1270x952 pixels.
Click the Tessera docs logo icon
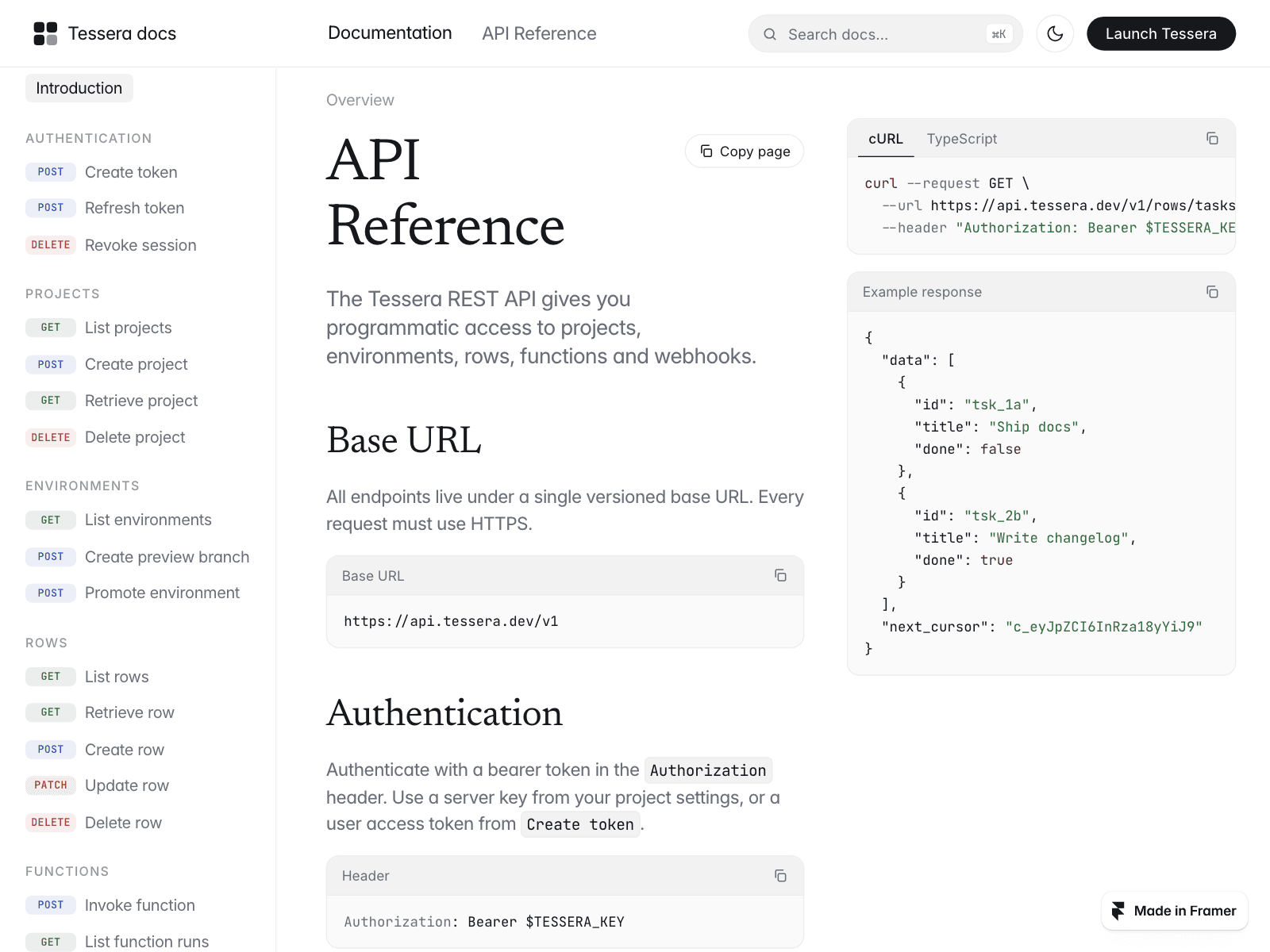pos(45,33)
